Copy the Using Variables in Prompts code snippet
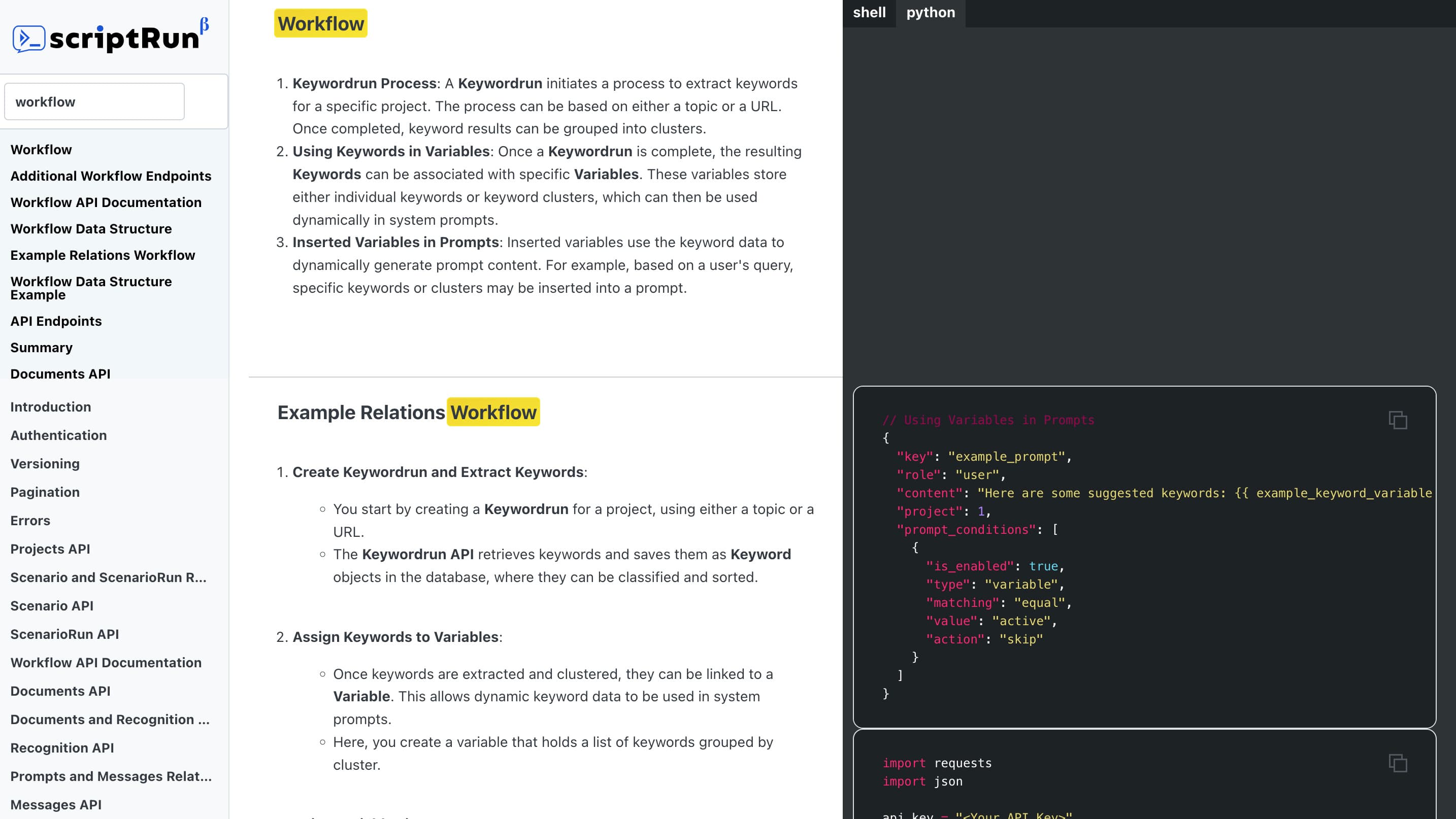1456x819 pixels. coord(1397,420)
